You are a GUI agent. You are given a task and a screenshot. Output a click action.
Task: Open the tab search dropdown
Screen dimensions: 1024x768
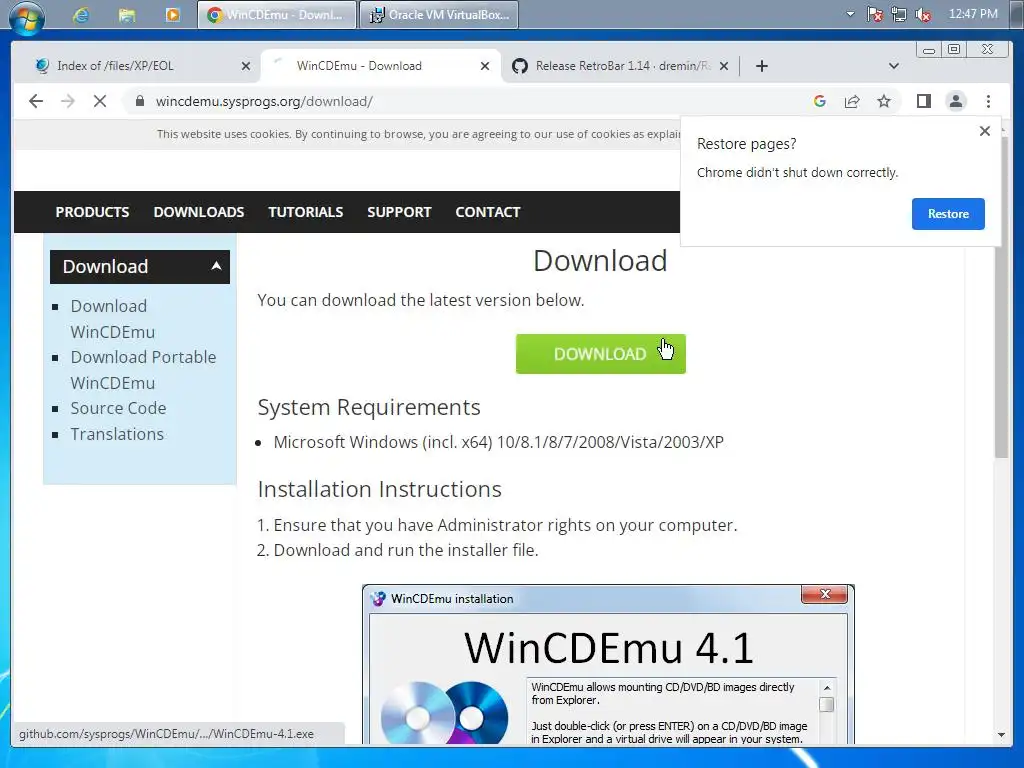click(894, 66)
